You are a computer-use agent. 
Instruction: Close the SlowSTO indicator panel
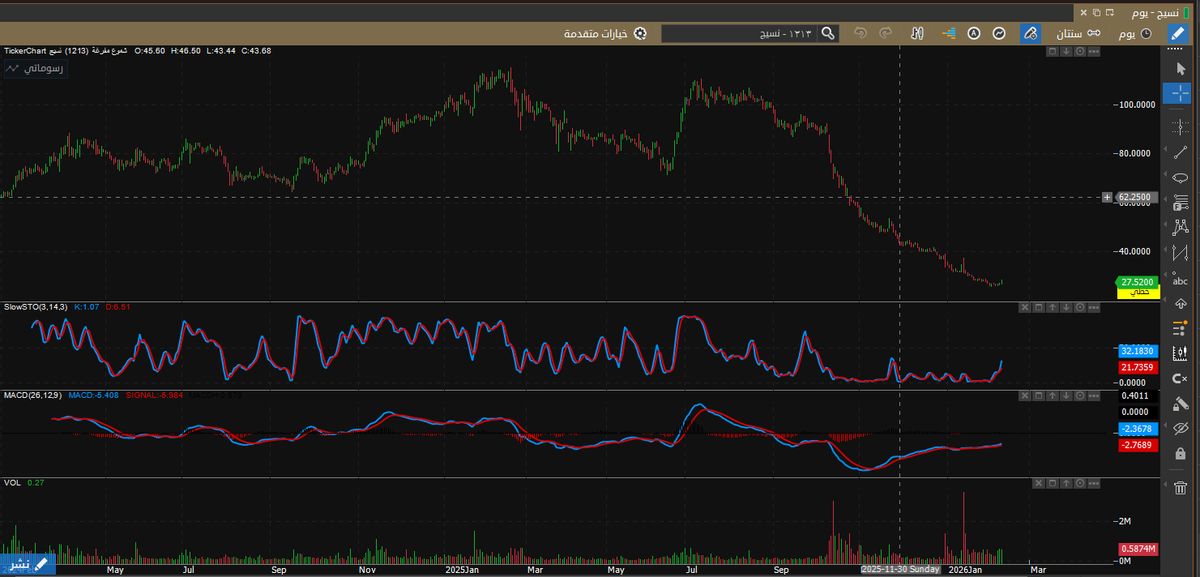pos(1024,307)
